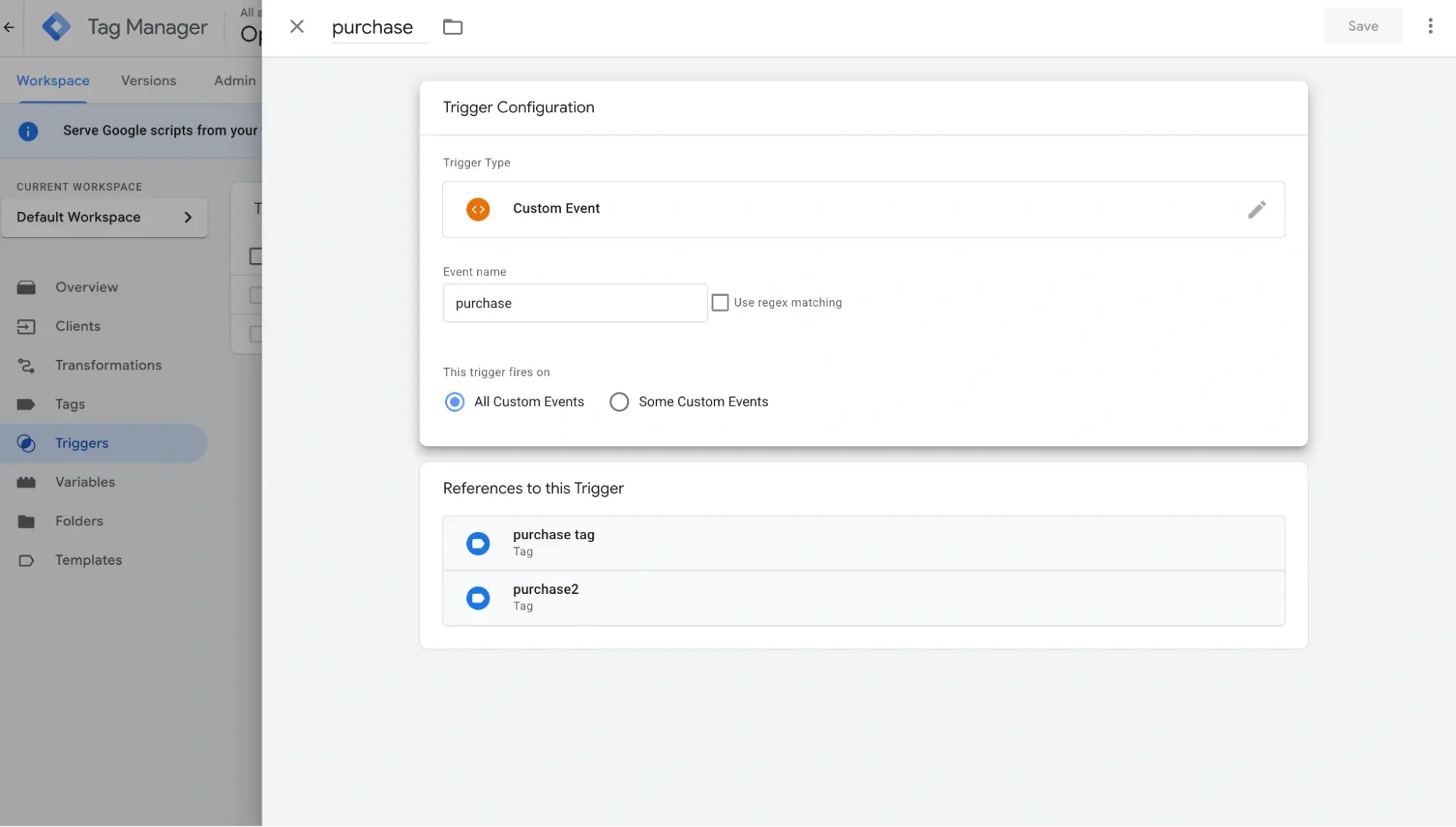Open Folders in the sidebar
Screen dimensions: 1456x827
[x=103, y=521]
